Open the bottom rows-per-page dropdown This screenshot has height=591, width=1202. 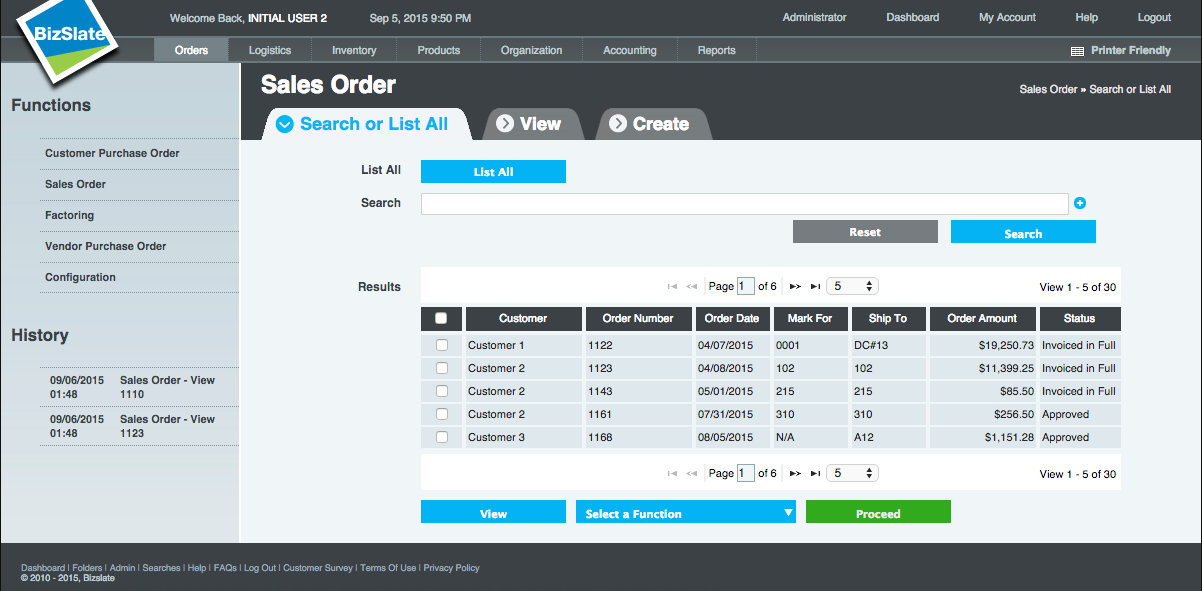coord(853,474)
